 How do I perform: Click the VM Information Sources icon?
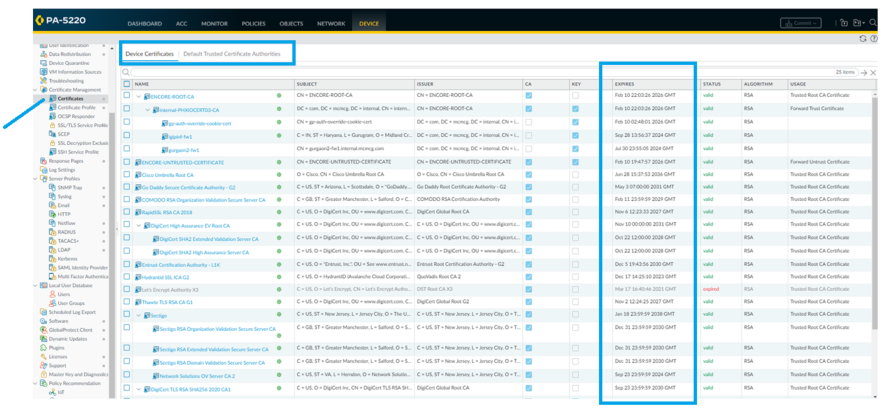(43, 72)
